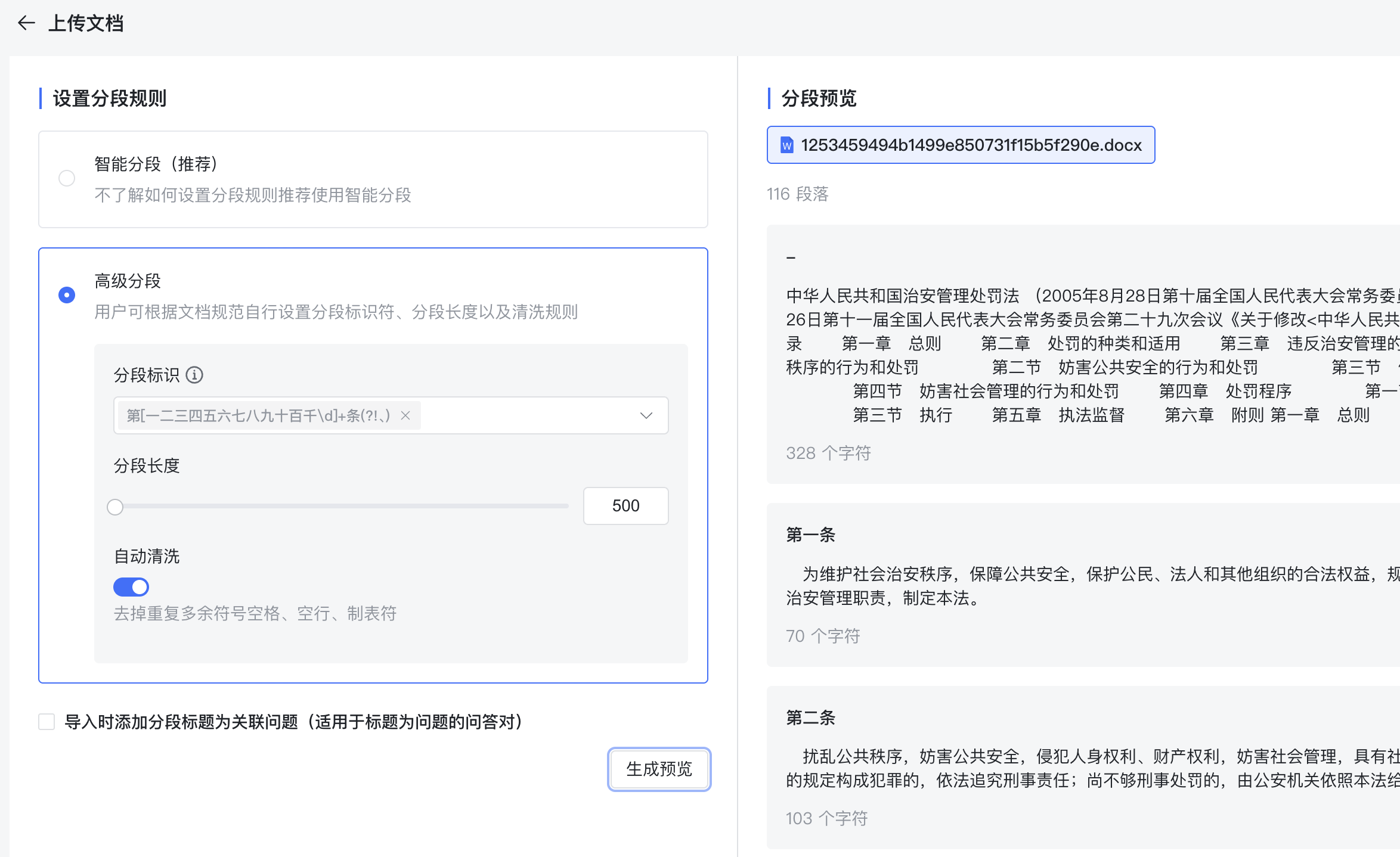
Task: Expand the 分段标识 dropdown arrow
Action: click(x=646, y=415)
